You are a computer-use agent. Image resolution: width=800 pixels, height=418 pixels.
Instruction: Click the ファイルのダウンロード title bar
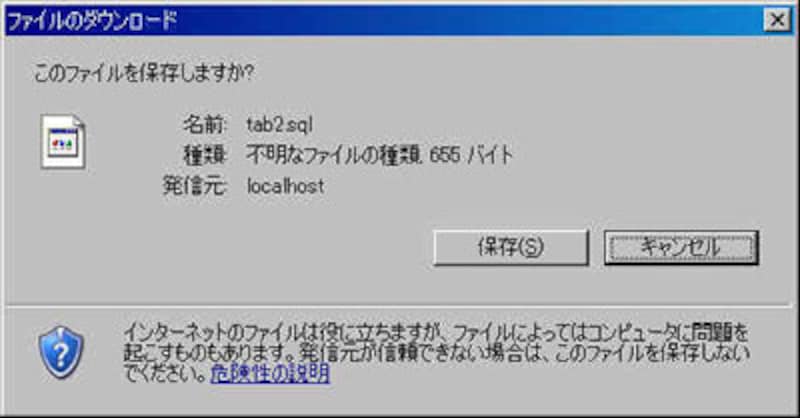(x=383, y=20)
